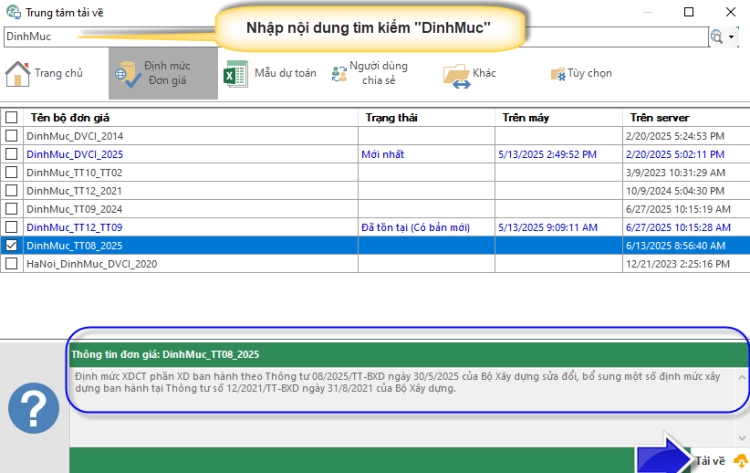750x473 pixels.
Task: Click server date 10/9/2024 5:04:30 PM
Action: click(675, 191)
